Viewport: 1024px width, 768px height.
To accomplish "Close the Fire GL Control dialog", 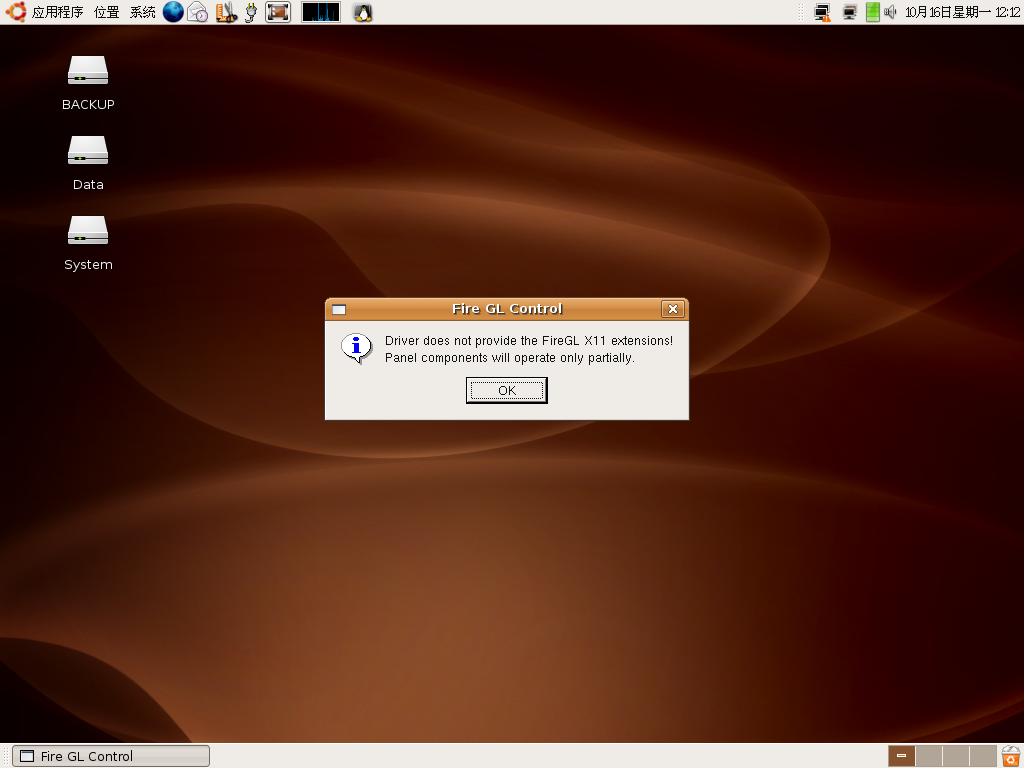I will [x=673, y=309].
